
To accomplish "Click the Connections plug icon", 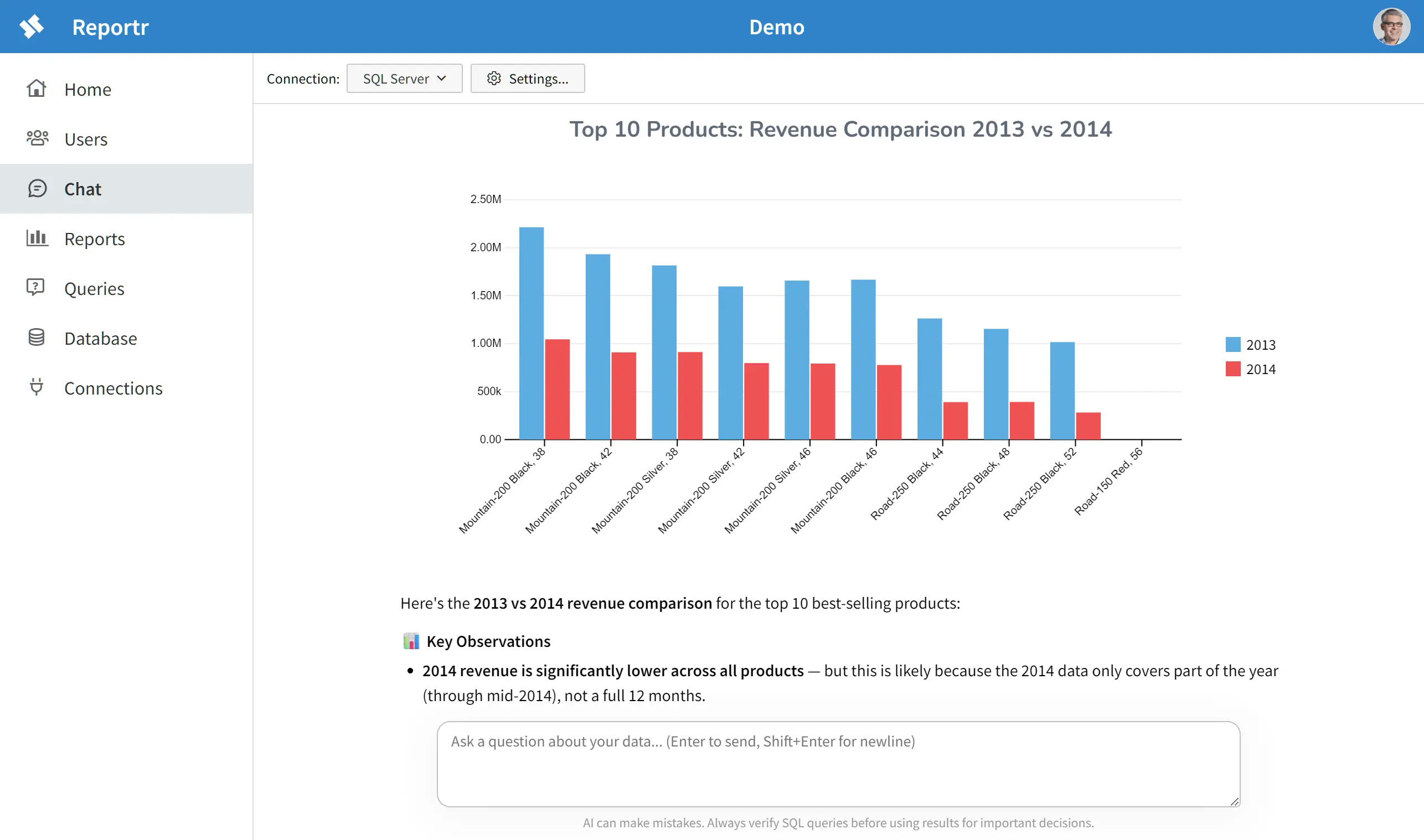I will pos(36,387).
